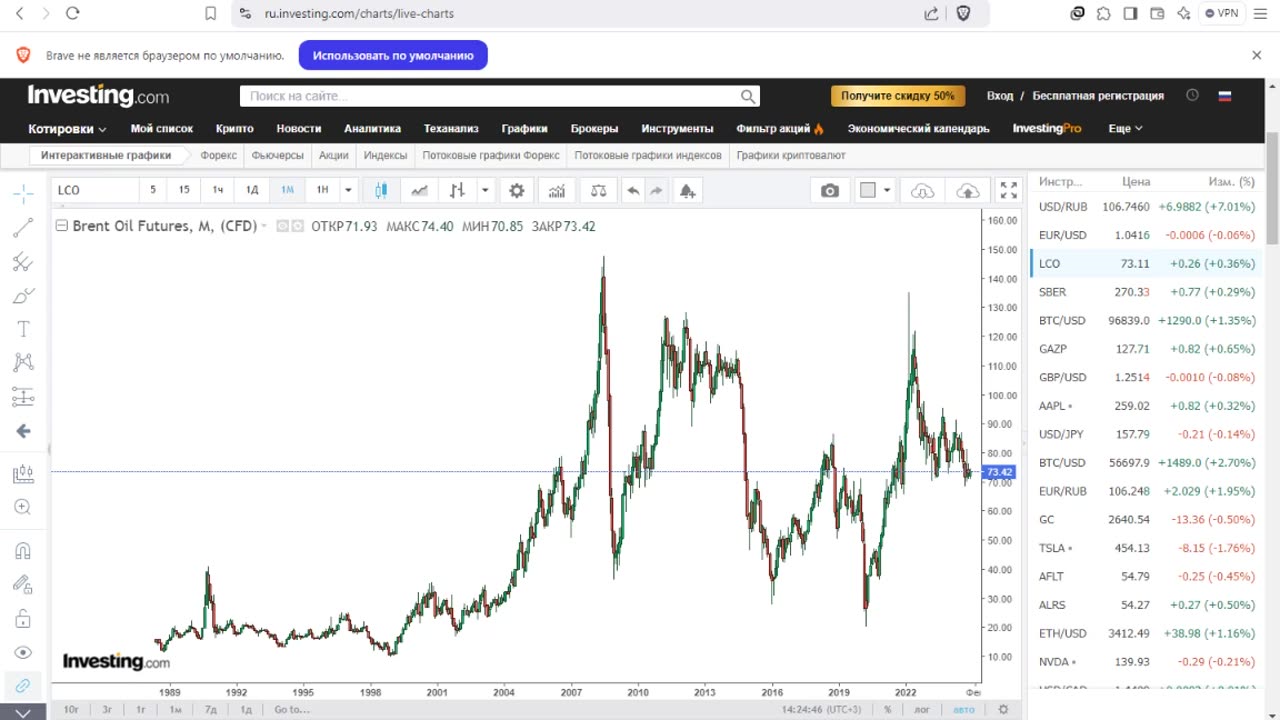The width and height of the screenshot is (1280, 720).
Task: Switch to the Форекс charts tab
Action: click(x=218, y=155)
